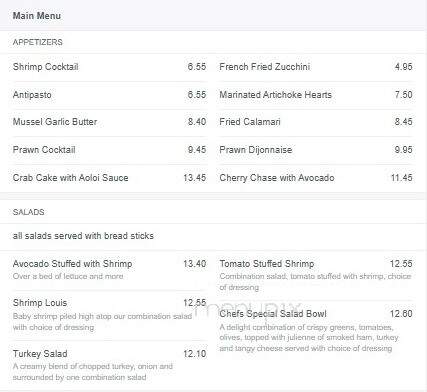This screenshot has height=392, width=427.
Task: Open the Antipasto menu item
Action: (x=32, y=95)
